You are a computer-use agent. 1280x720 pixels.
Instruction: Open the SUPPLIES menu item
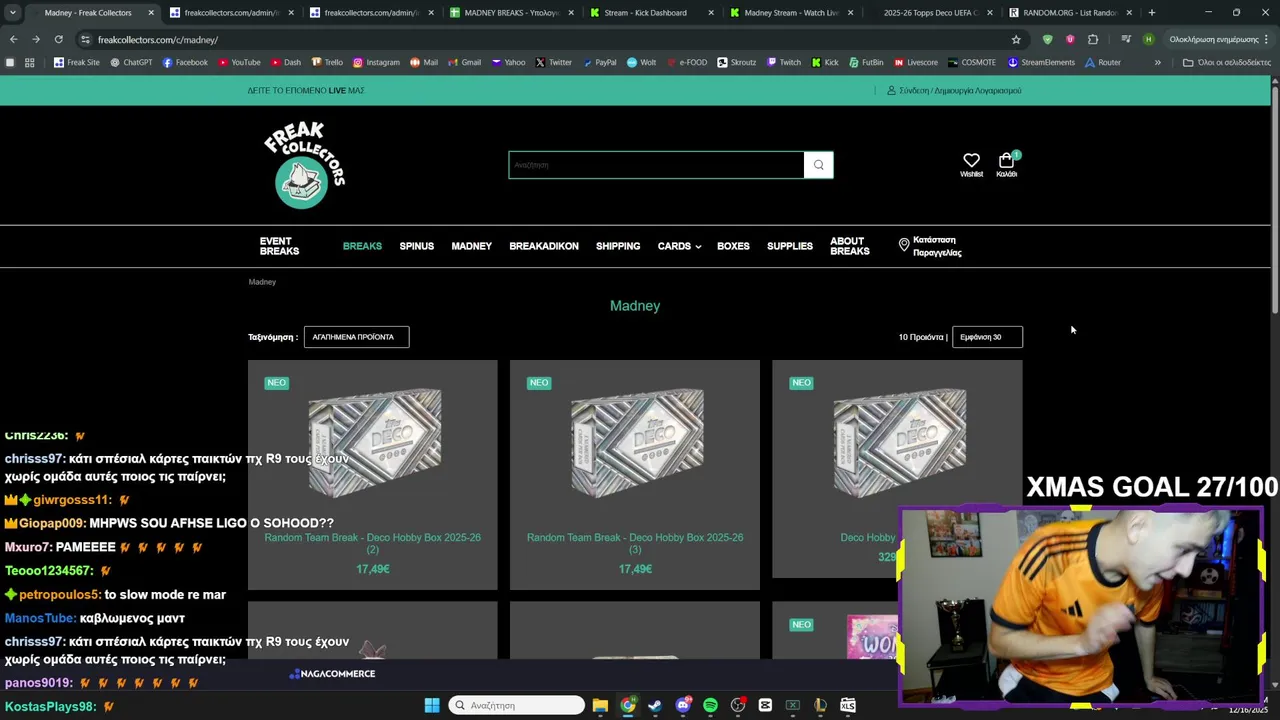point(790,246)
